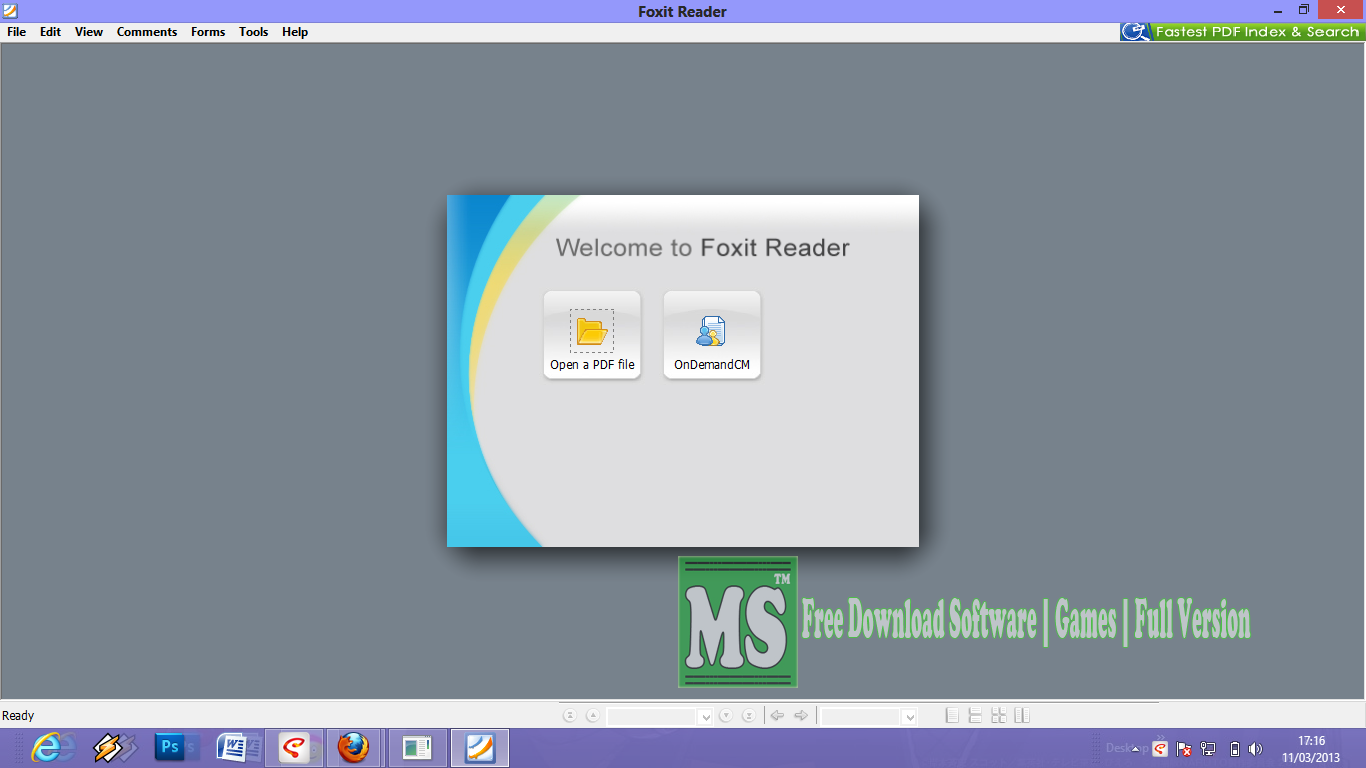Open Internet Explorer from taskbar
1366x768 pixels.
46,748
